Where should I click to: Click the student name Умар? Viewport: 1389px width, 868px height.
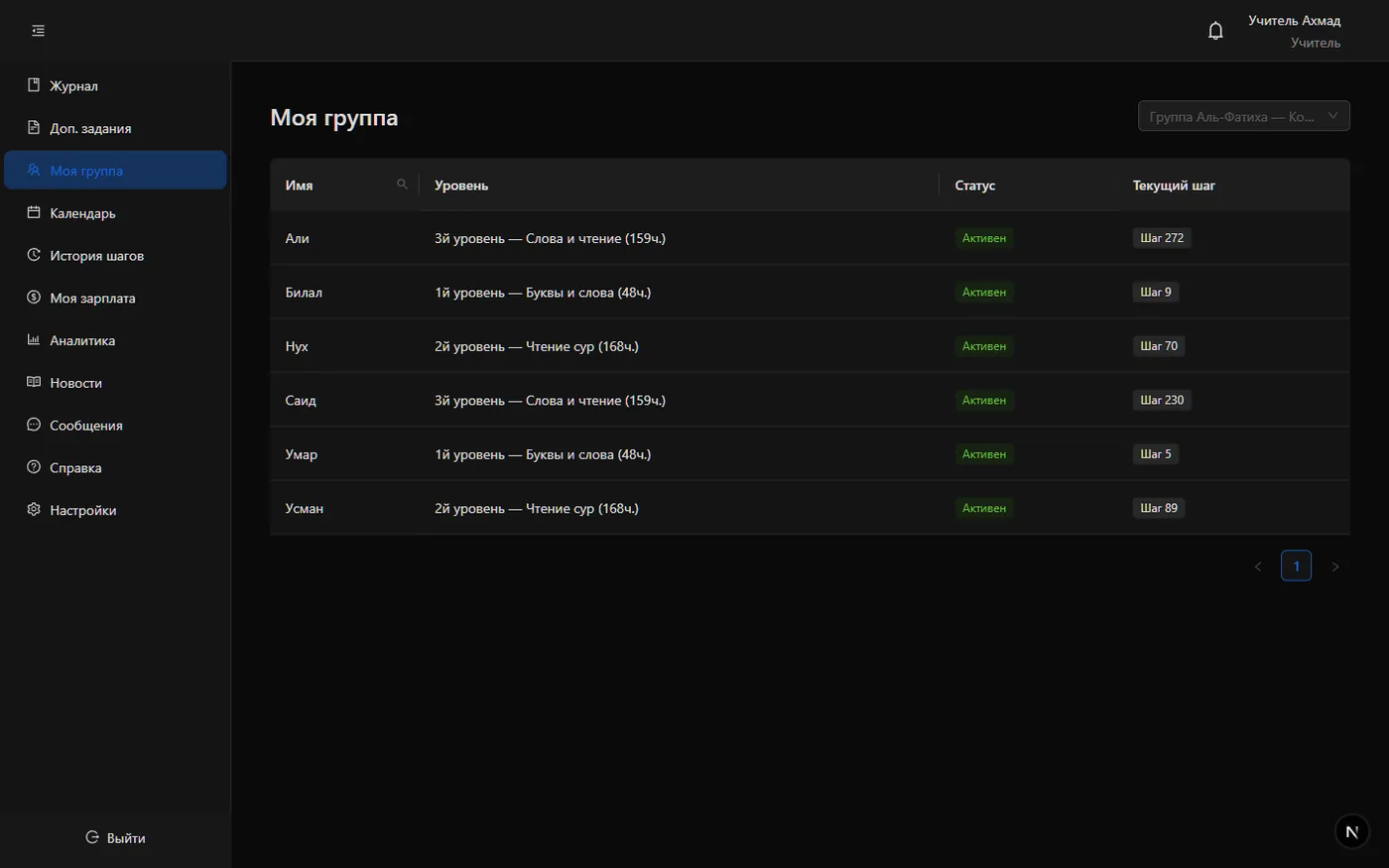(302, 454)
